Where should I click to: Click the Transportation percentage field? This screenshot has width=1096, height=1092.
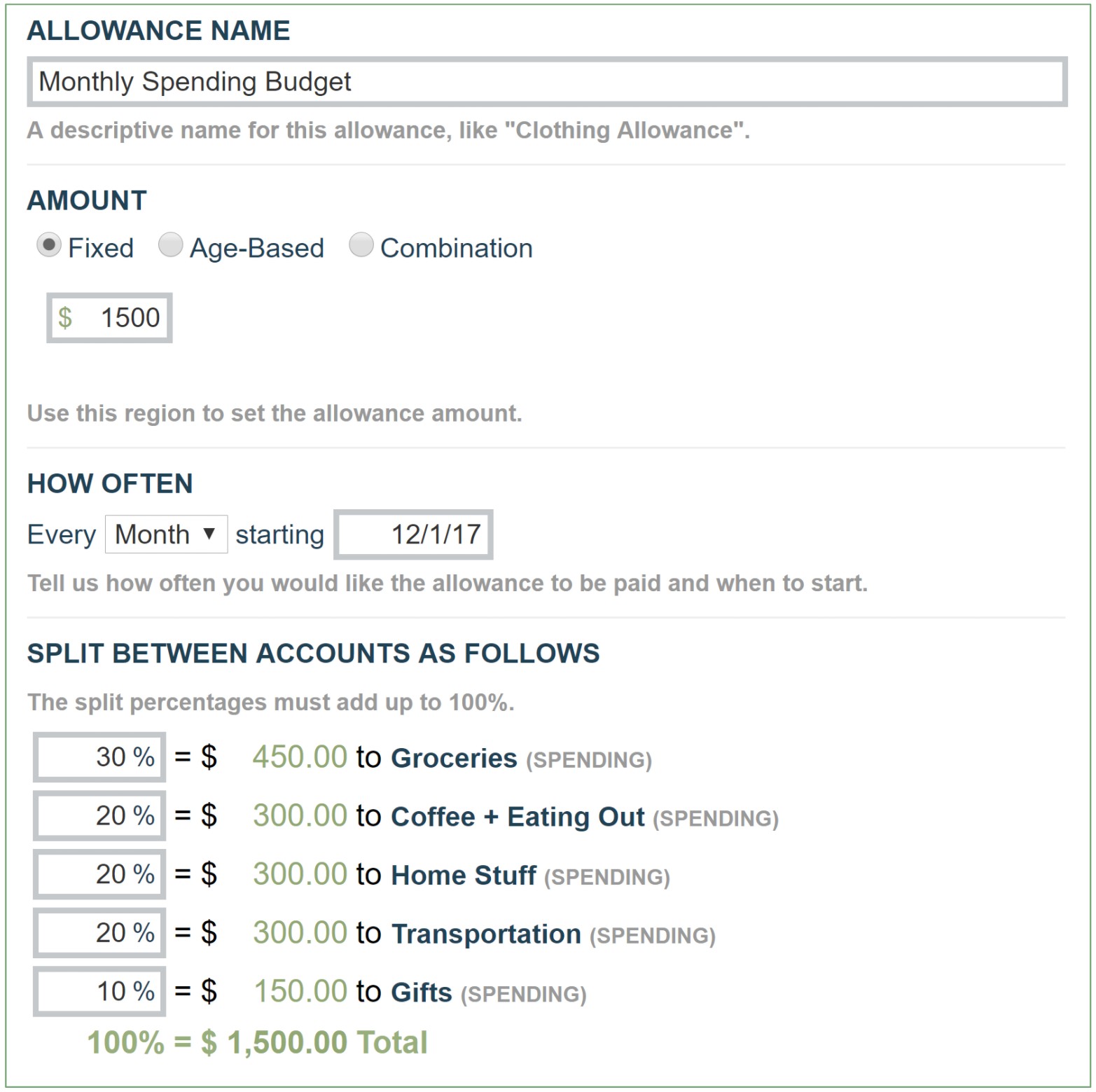pos(99,932)
